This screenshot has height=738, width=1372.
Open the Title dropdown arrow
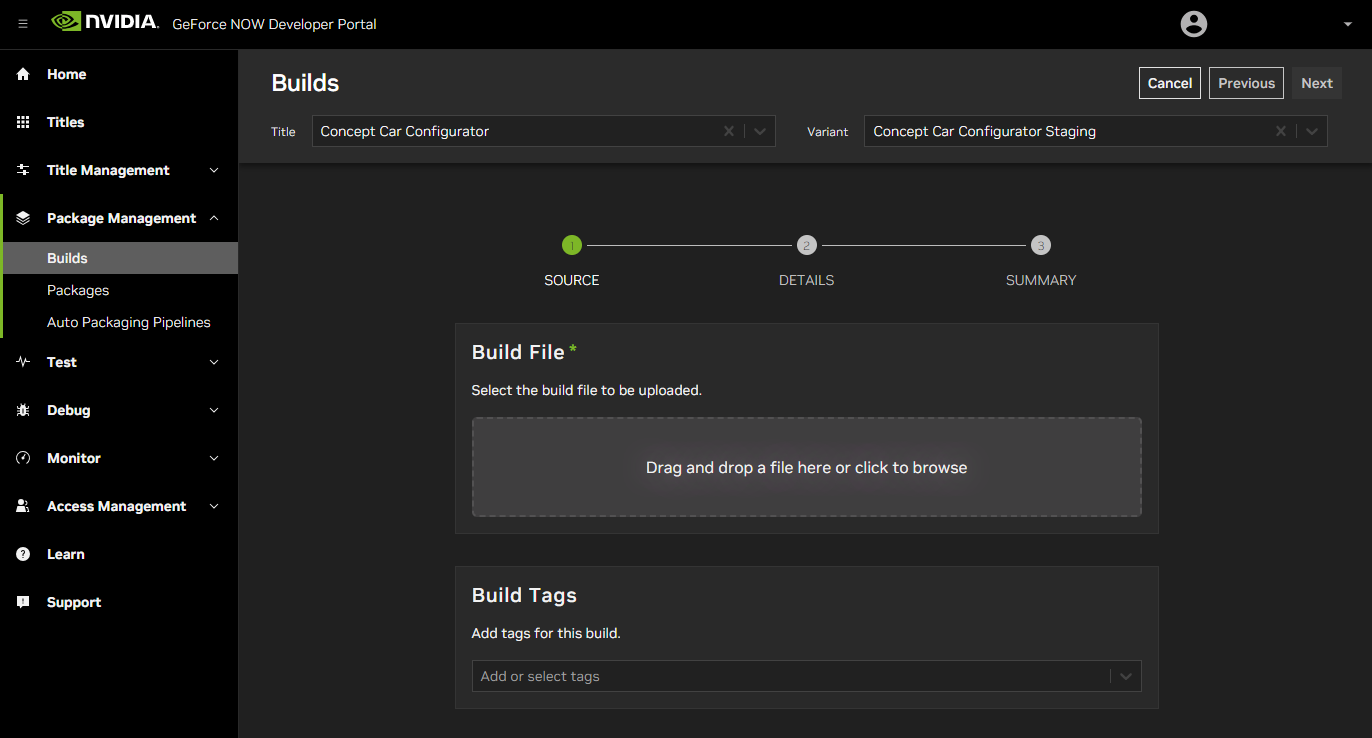(760, 131)
